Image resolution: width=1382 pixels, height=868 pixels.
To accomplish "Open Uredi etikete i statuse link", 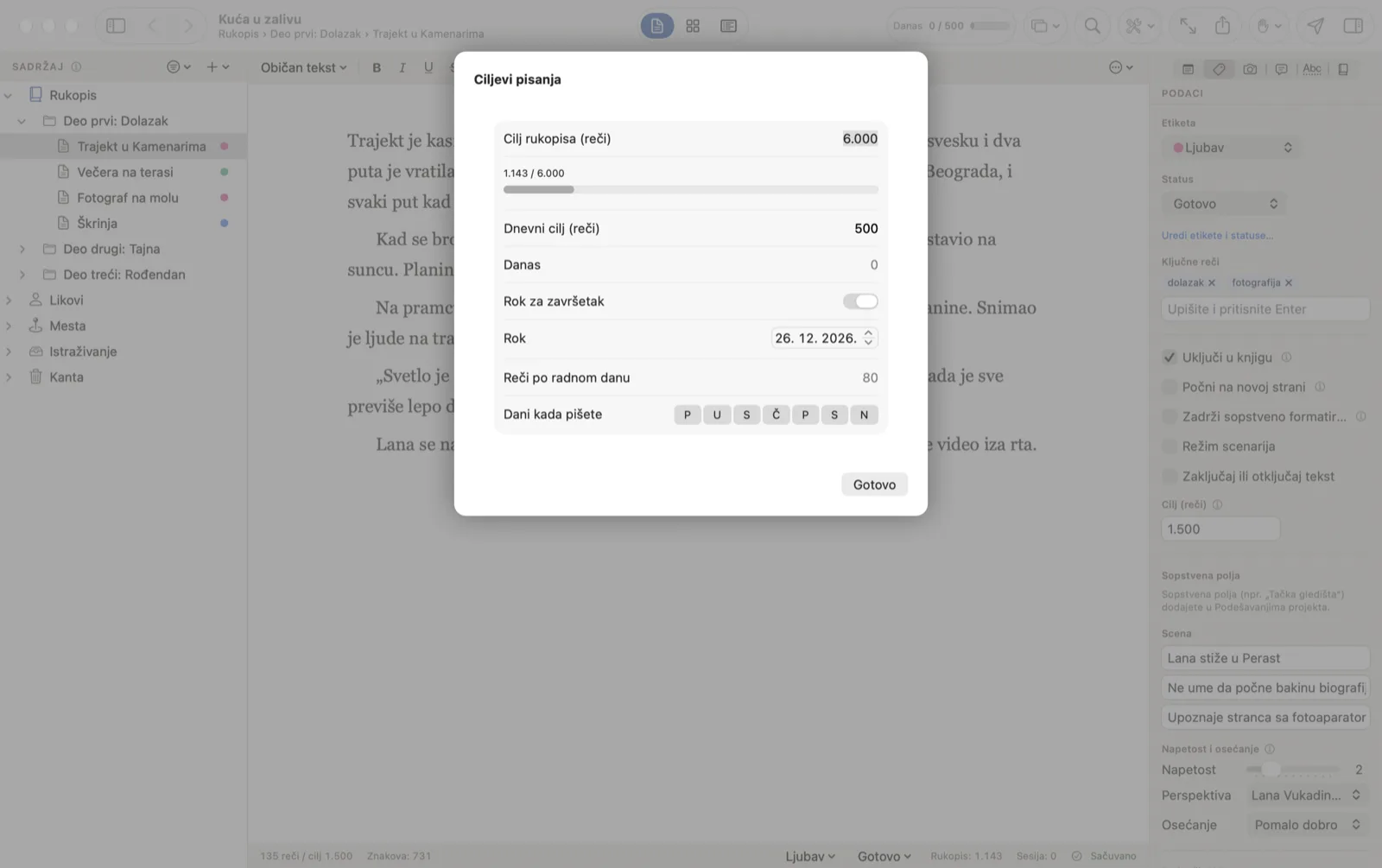I will click(1217, 235).
